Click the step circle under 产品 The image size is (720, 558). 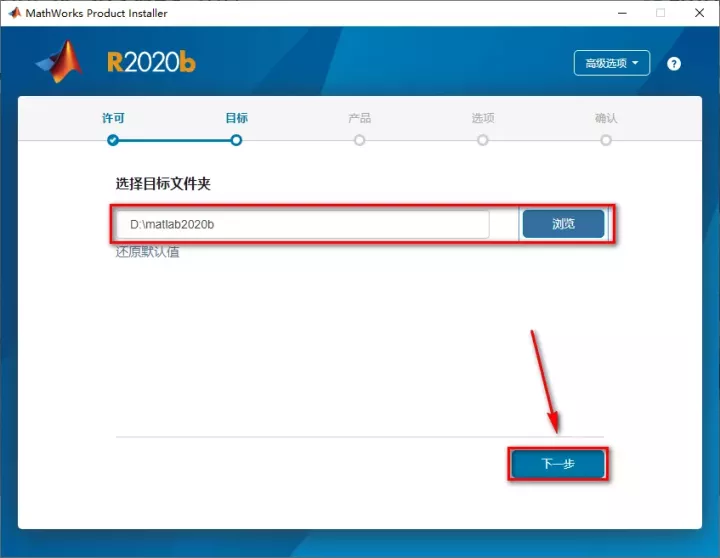coord(359,140)
